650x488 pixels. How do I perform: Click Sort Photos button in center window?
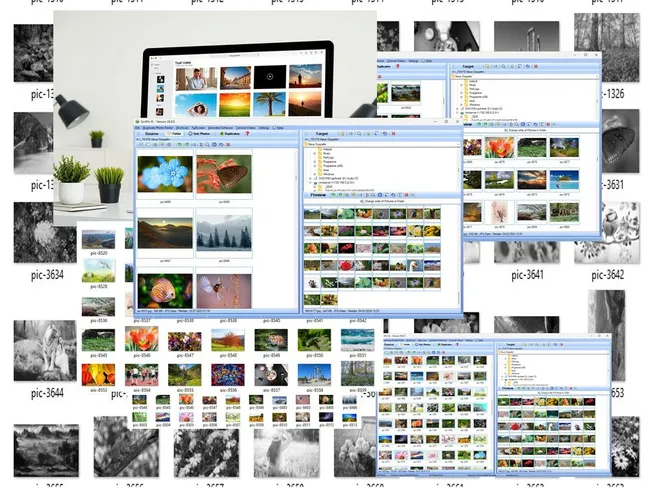[199, 134]
